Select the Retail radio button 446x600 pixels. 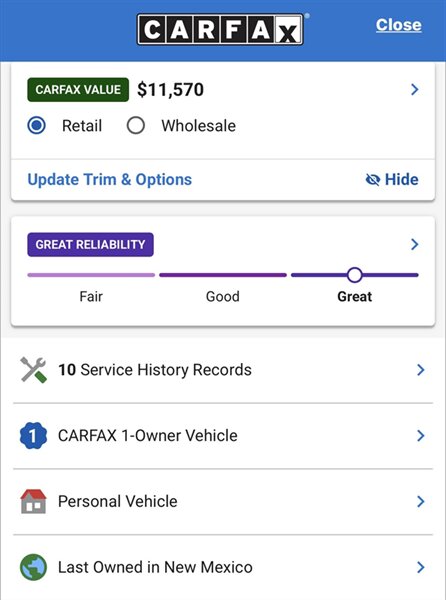coord(36,126)
